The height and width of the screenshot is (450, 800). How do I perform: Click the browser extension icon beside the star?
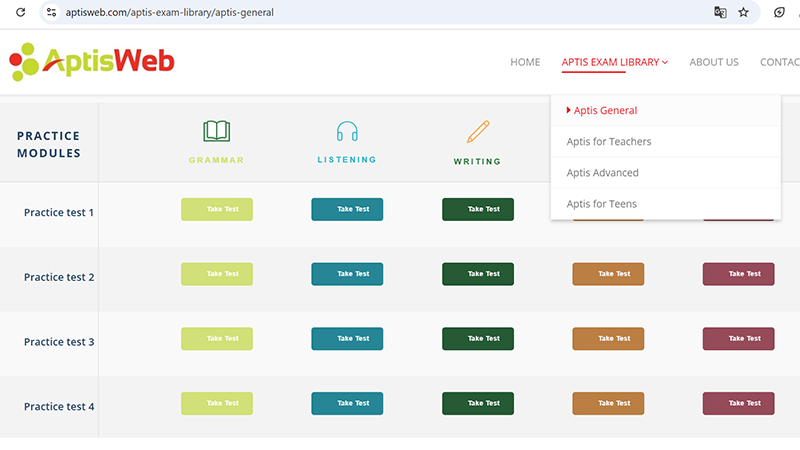779,12
